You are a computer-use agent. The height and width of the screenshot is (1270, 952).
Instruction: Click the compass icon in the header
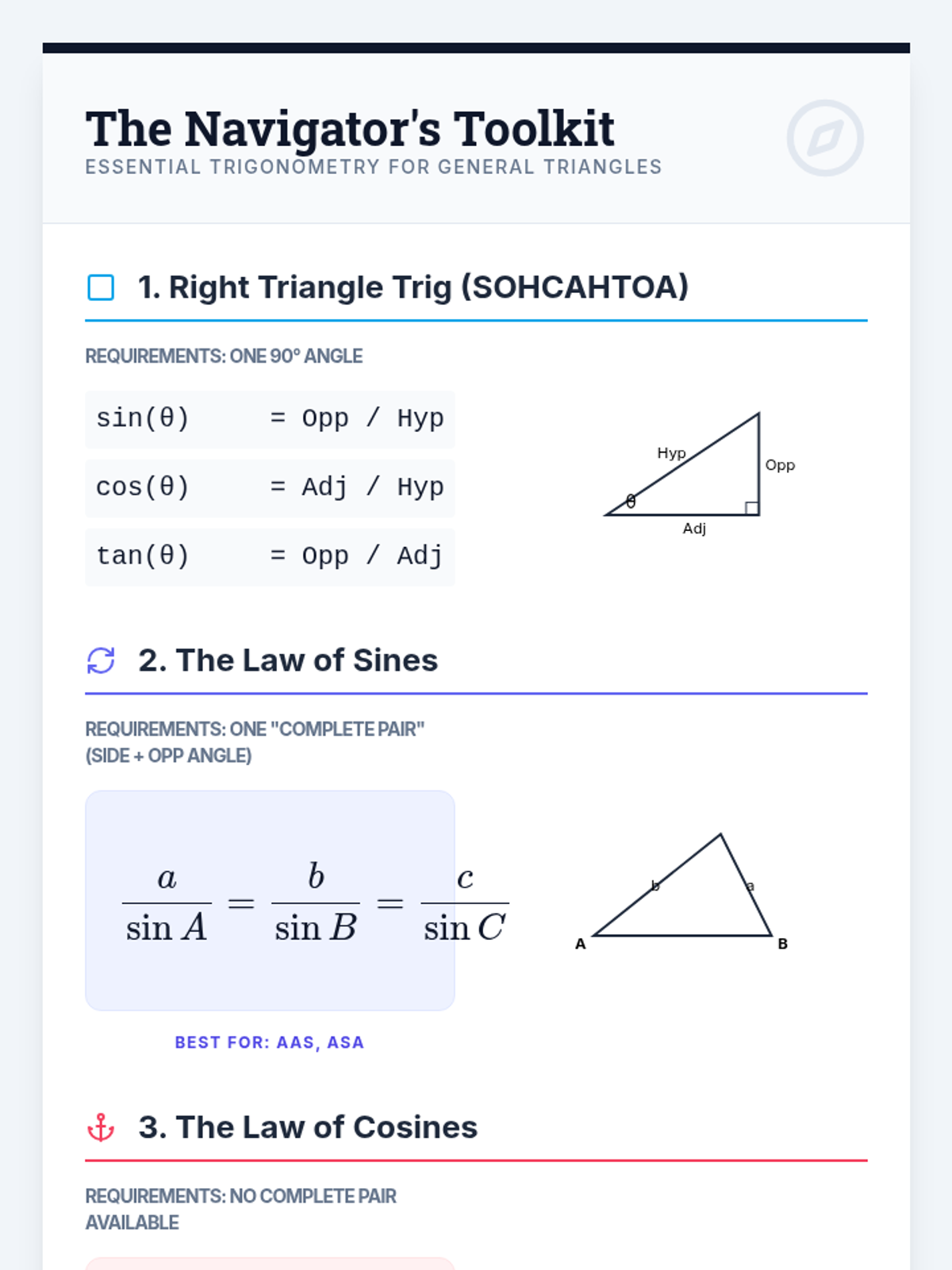[x=825, y=138]
